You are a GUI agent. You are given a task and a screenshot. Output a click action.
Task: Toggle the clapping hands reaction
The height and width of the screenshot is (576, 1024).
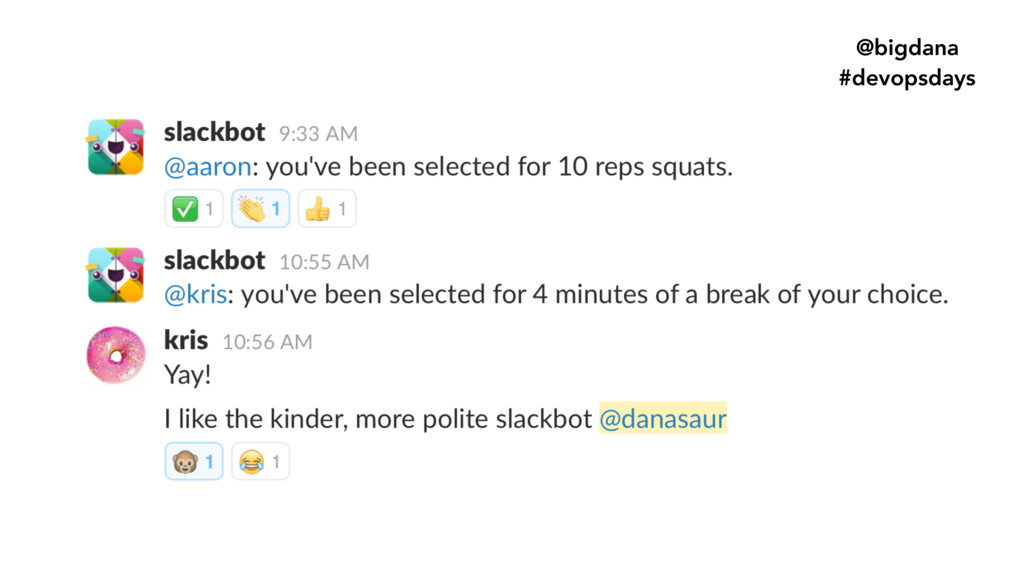pos(261,209)
